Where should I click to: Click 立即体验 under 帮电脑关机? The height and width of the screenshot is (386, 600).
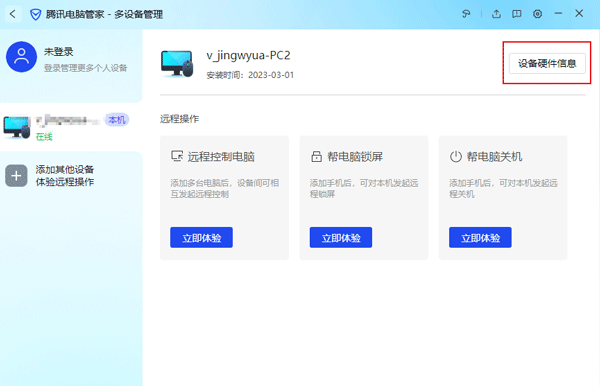480,238
